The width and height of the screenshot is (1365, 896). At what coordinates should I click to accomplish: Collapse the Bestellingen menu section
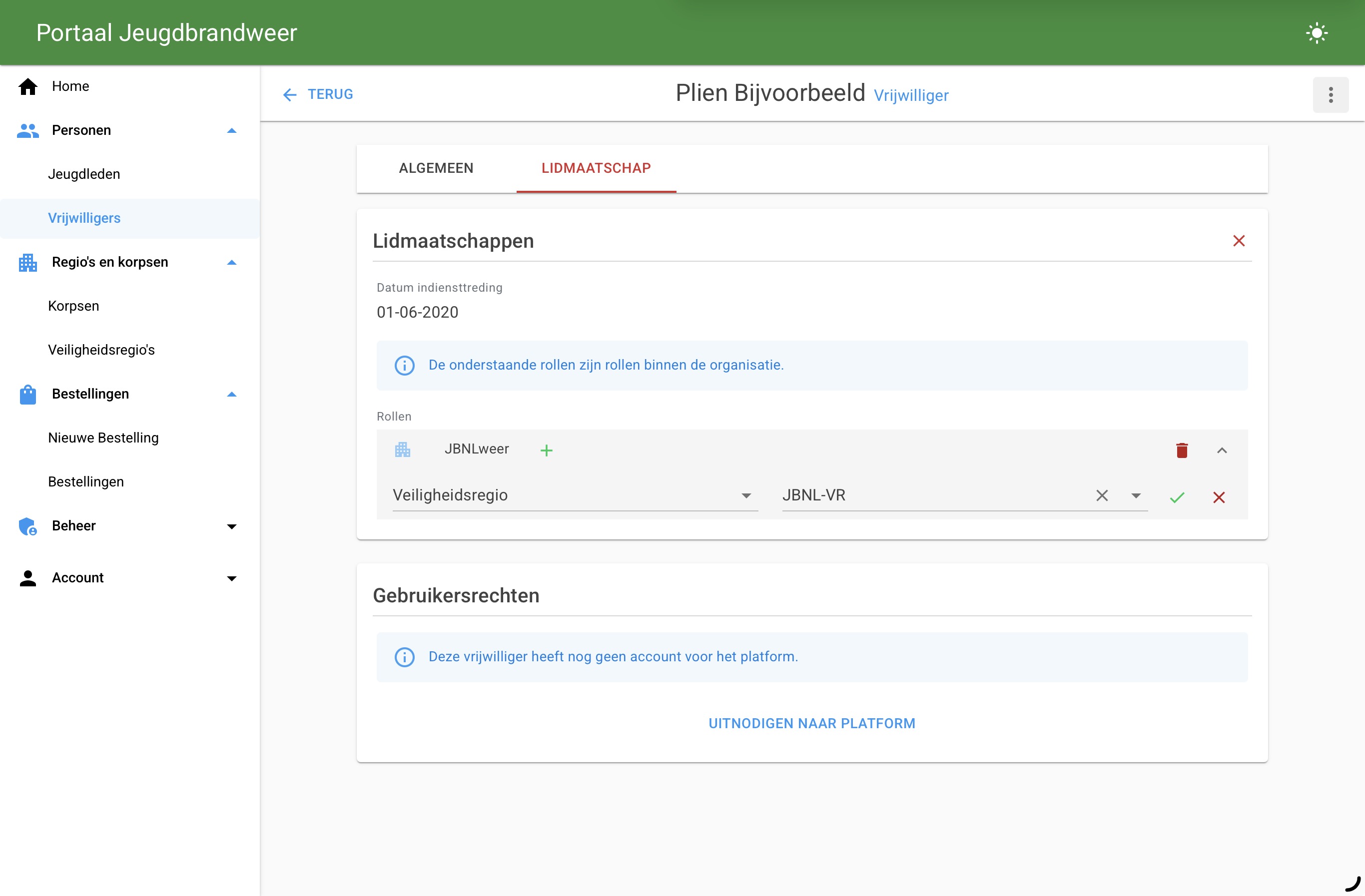pyautogui.click(x=232, y=395)
